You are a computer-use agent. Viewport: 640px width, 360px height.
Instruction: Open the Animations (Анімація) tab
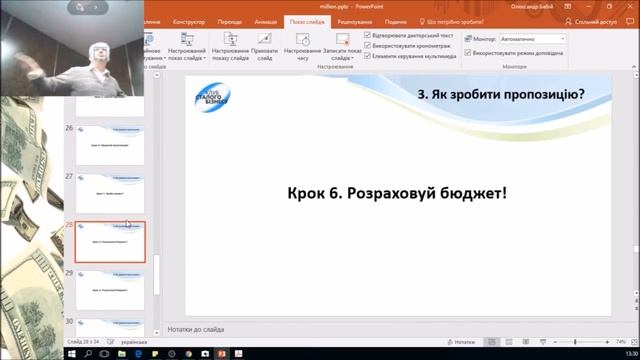point(266,22)
